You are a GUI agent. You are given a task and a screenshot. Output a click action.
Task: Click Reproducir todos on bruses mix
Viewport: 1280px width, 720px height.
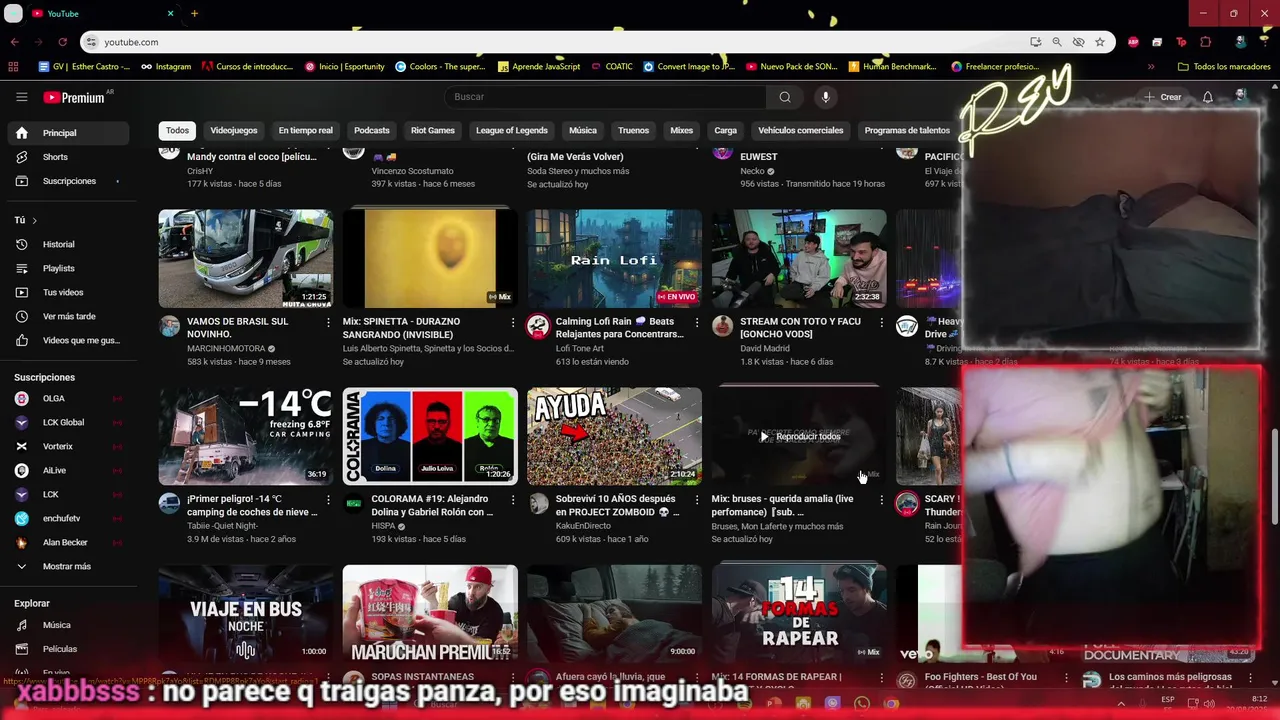tap(800, 436)
